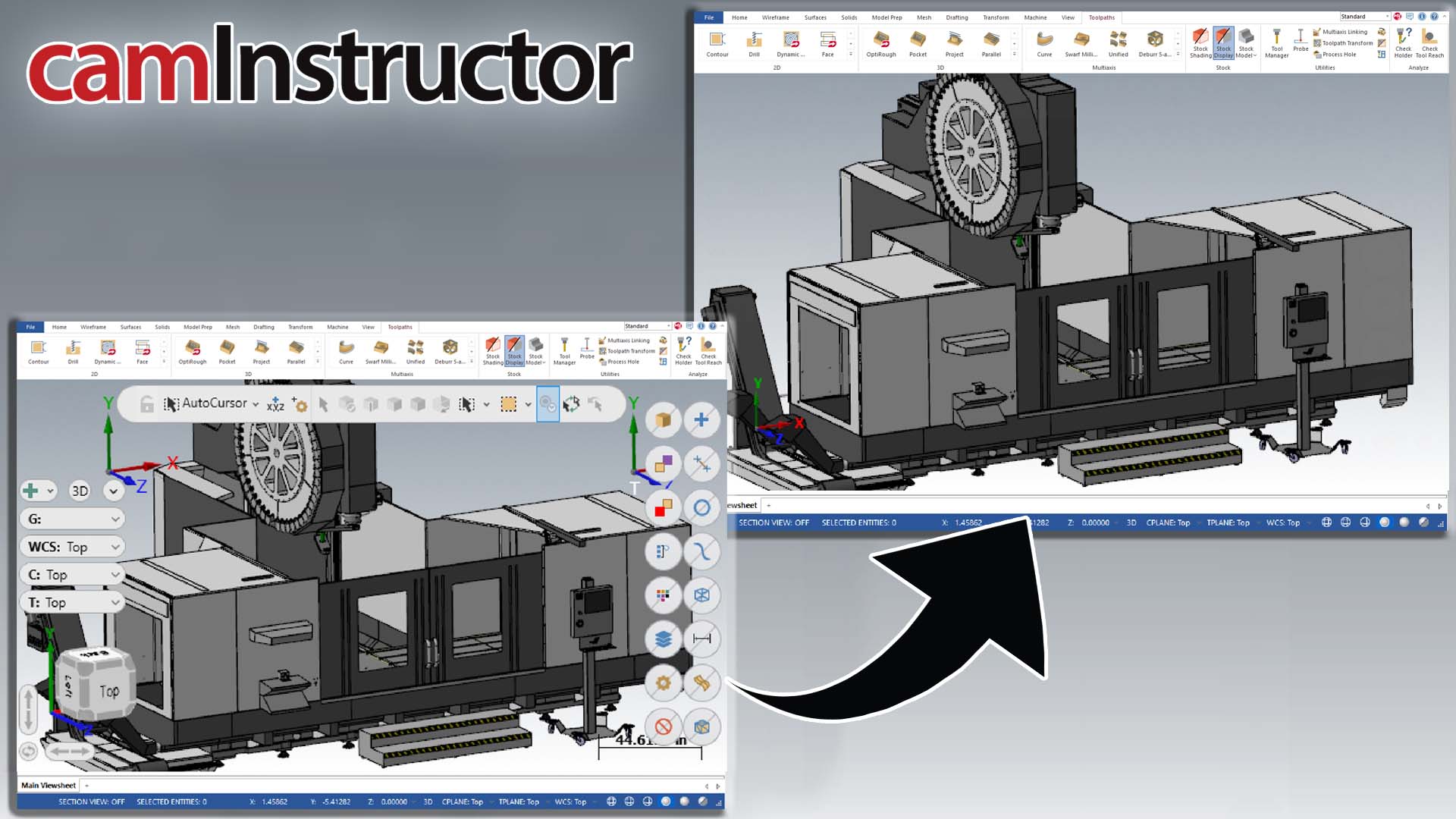Enable Stock Shading
Image resolution: width=1456 pixels, height=819 pixels.
(493, 351)
